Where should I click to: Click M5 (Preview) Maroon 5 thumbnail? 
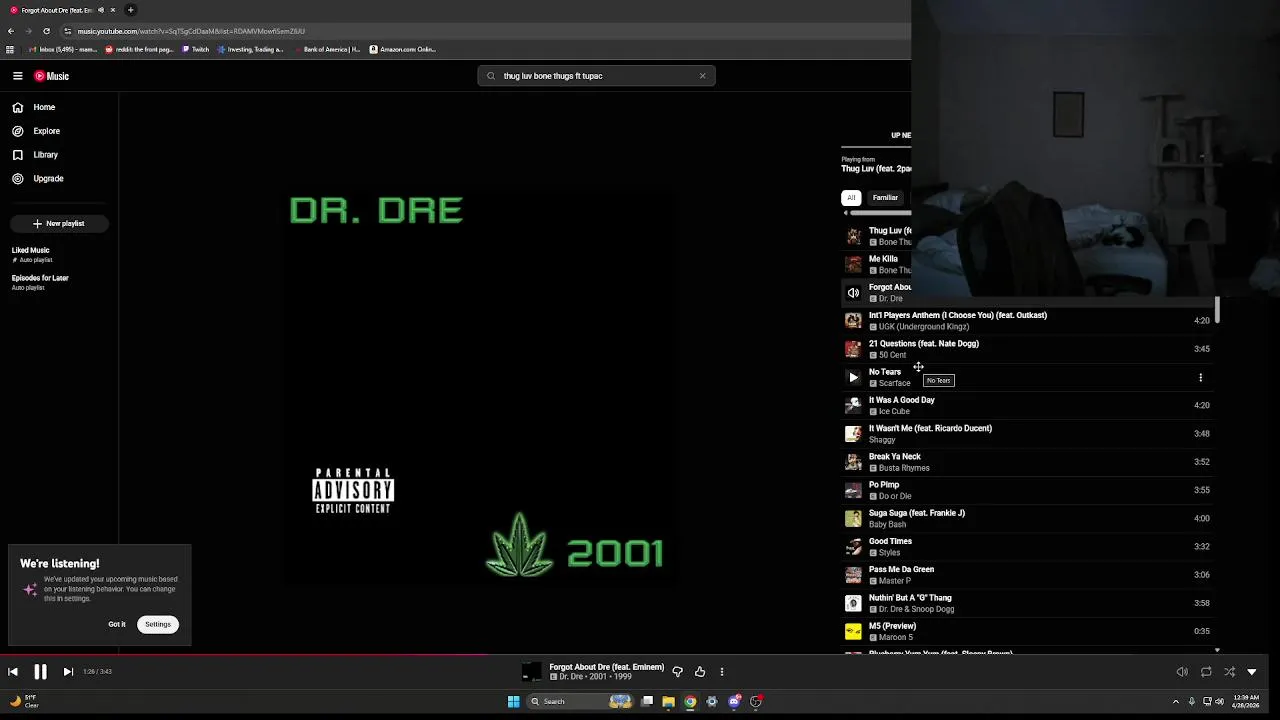click(x=853, y=631)
